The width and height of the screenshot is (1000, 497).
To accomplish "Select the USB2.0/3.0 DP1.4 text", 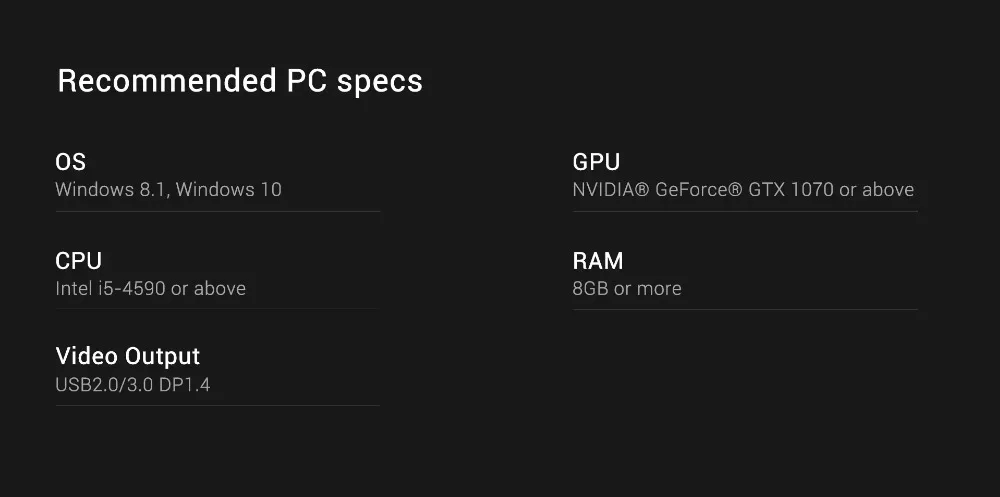I will click(x=132, y=384).
